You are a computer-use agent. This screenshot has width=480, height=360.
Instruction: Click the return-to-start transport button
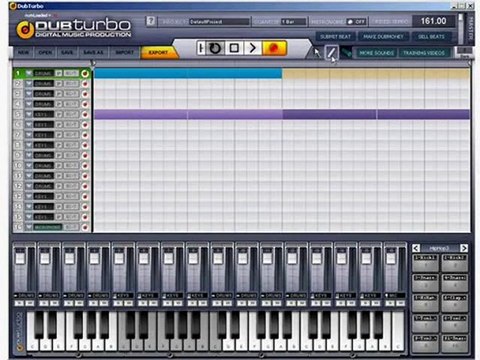click(x=201, y=48)
